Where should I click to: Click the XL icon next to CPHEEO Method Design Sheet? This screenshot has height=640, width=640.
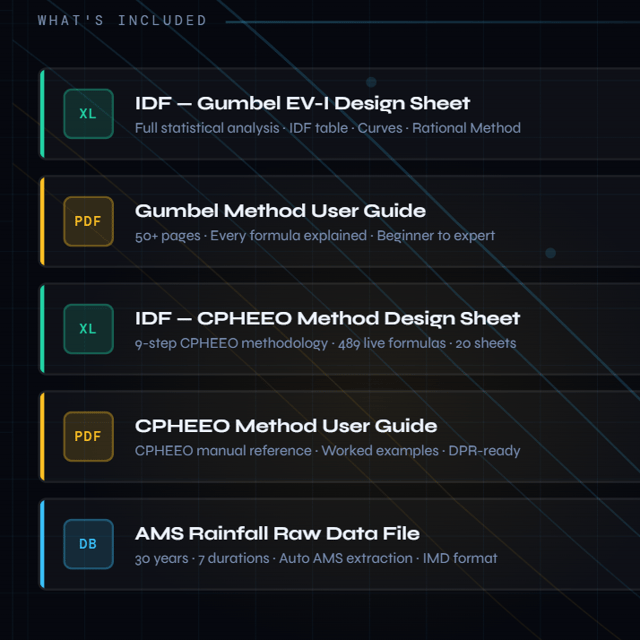pos(89,329)
